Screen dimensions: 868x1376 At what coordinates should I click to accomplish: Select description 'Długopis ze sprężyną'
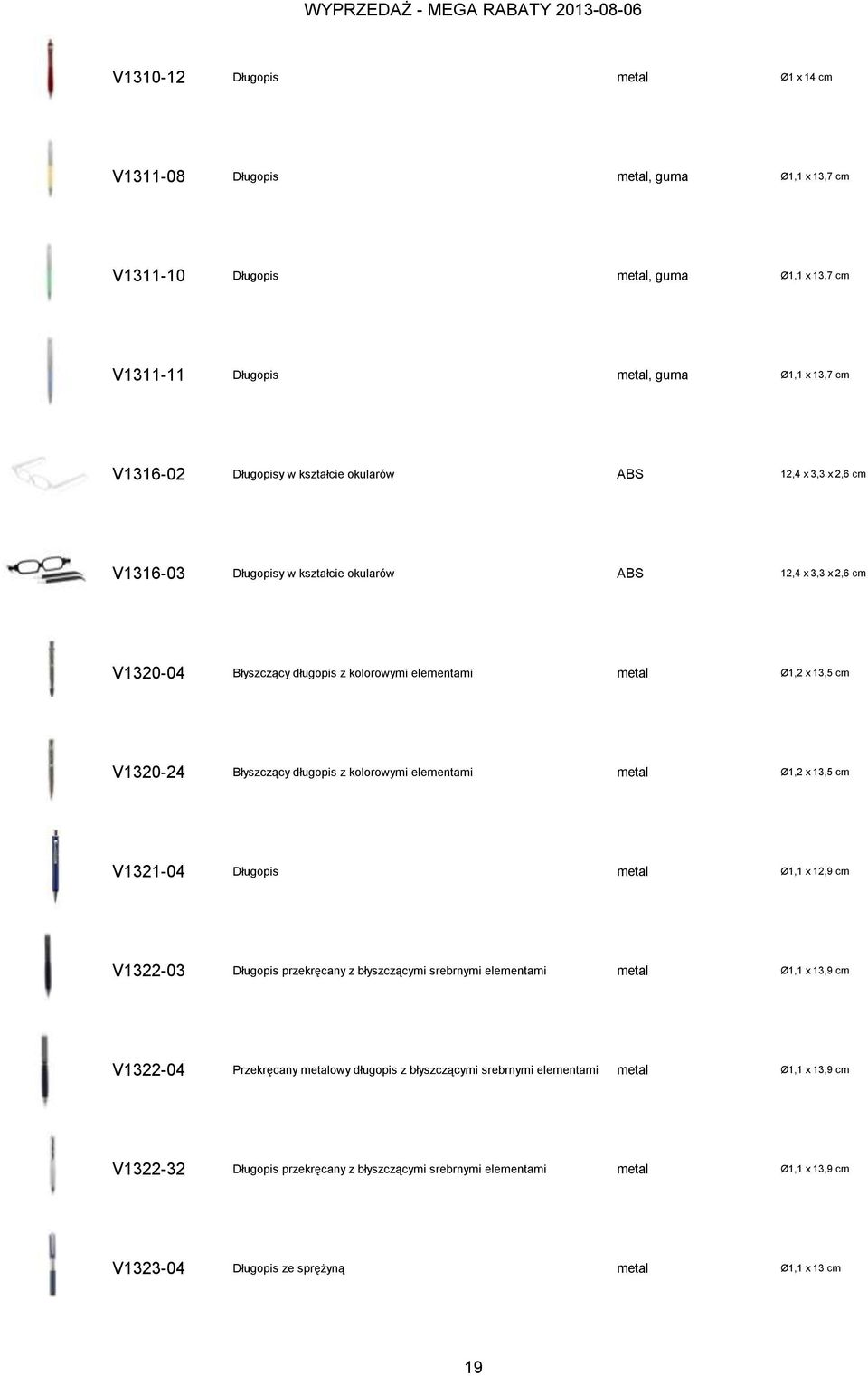pyautogui.click(x=288, y=1268)
